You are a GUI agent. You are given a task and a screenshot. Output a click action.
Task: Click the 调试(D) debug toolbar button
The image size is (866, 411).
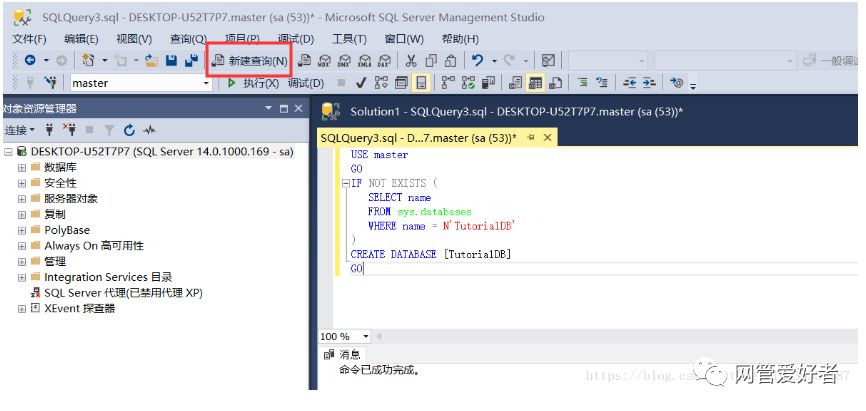305,83
